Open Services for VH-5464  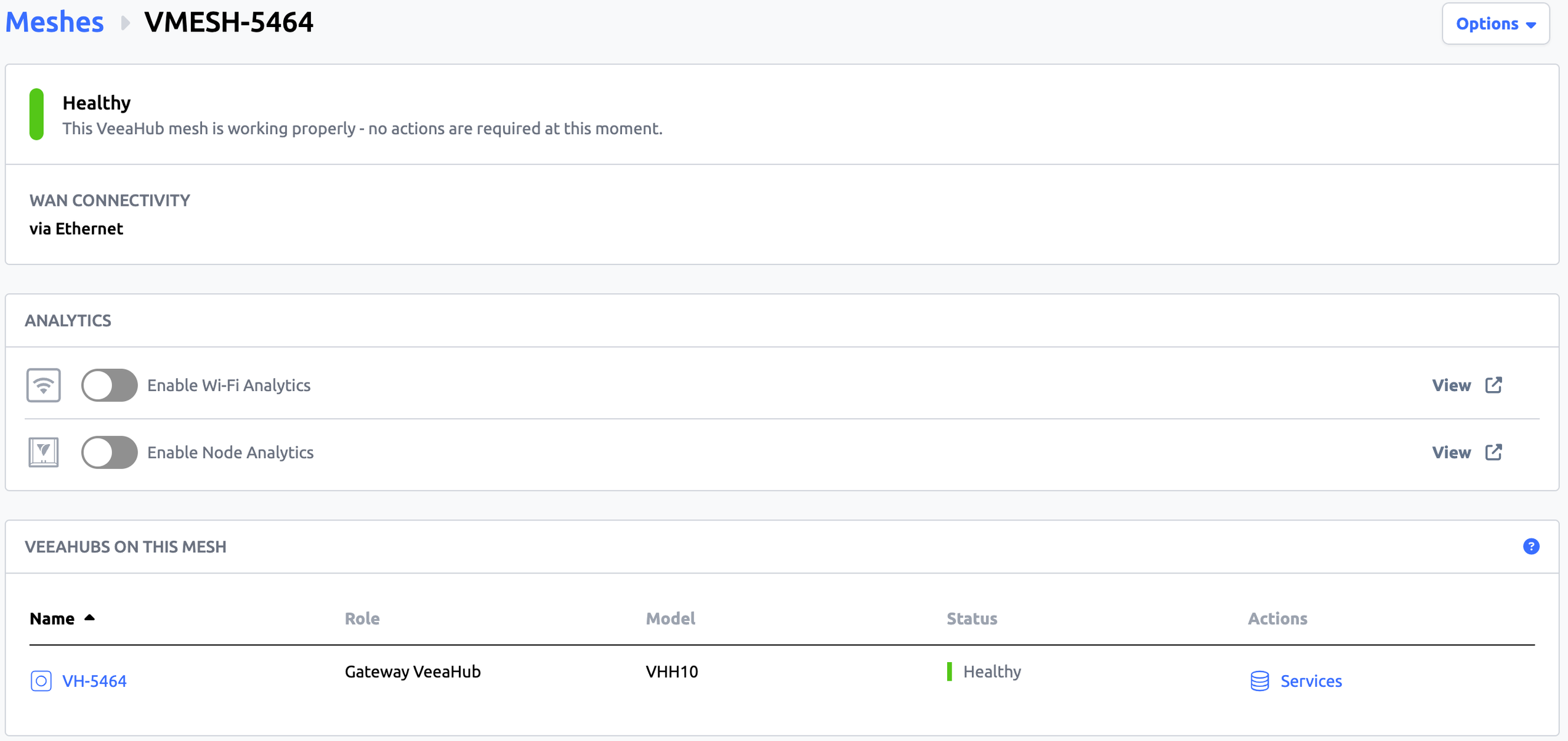pyautogui.click(x=1311, y=681)
